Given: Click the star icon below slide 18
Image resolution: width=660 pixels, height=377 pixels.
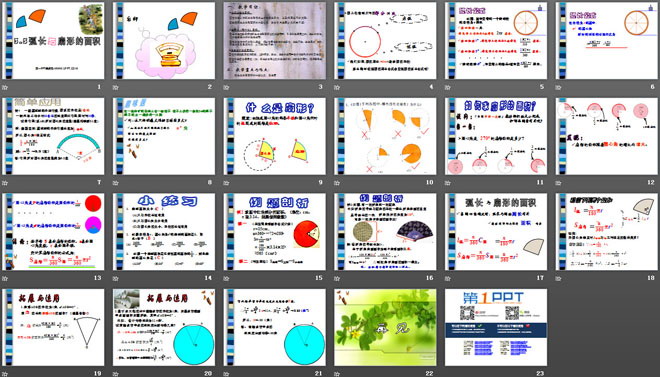Looking at the screenshot, I should coord(559,279).
